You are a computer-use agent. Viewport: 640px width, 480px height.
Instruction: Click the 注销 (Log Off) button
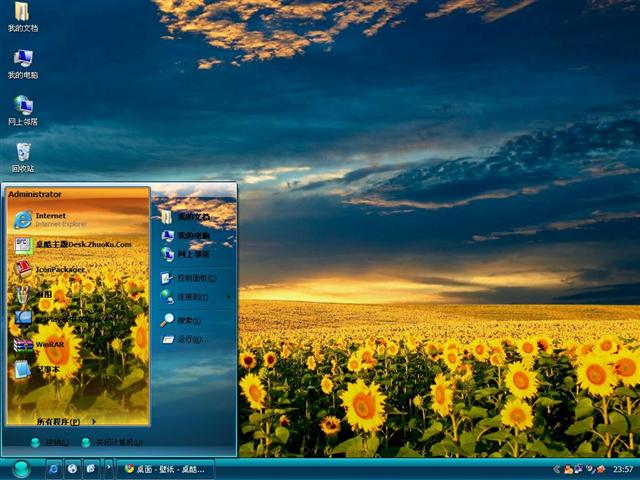(x=49, y=442)
